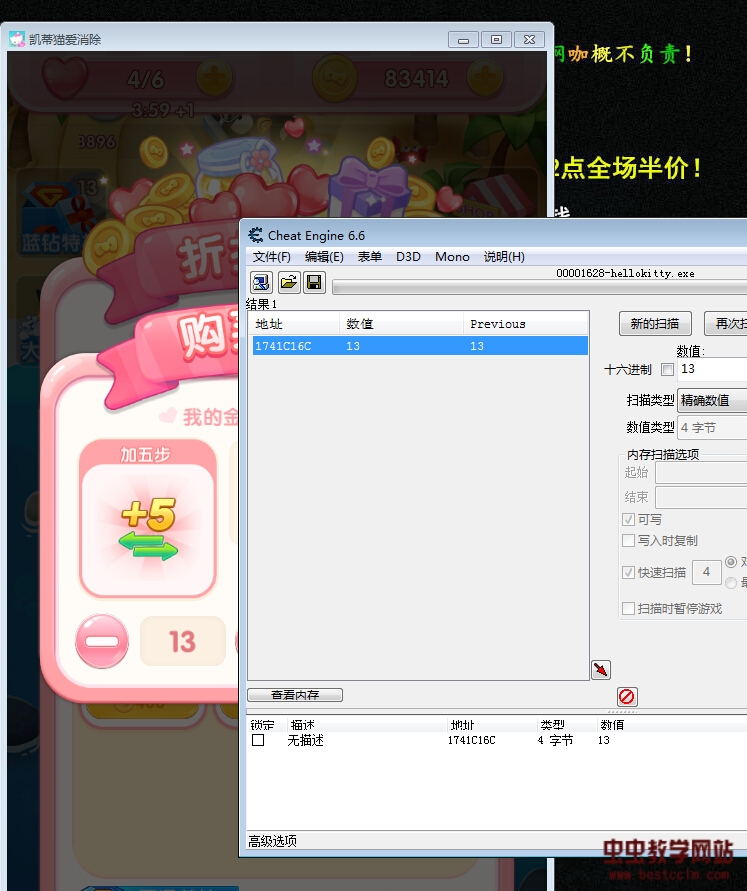The height and width of the screenshot is (891, 747).
Task: Click the plus icon beside coins 83414
Action: (485, 77)
